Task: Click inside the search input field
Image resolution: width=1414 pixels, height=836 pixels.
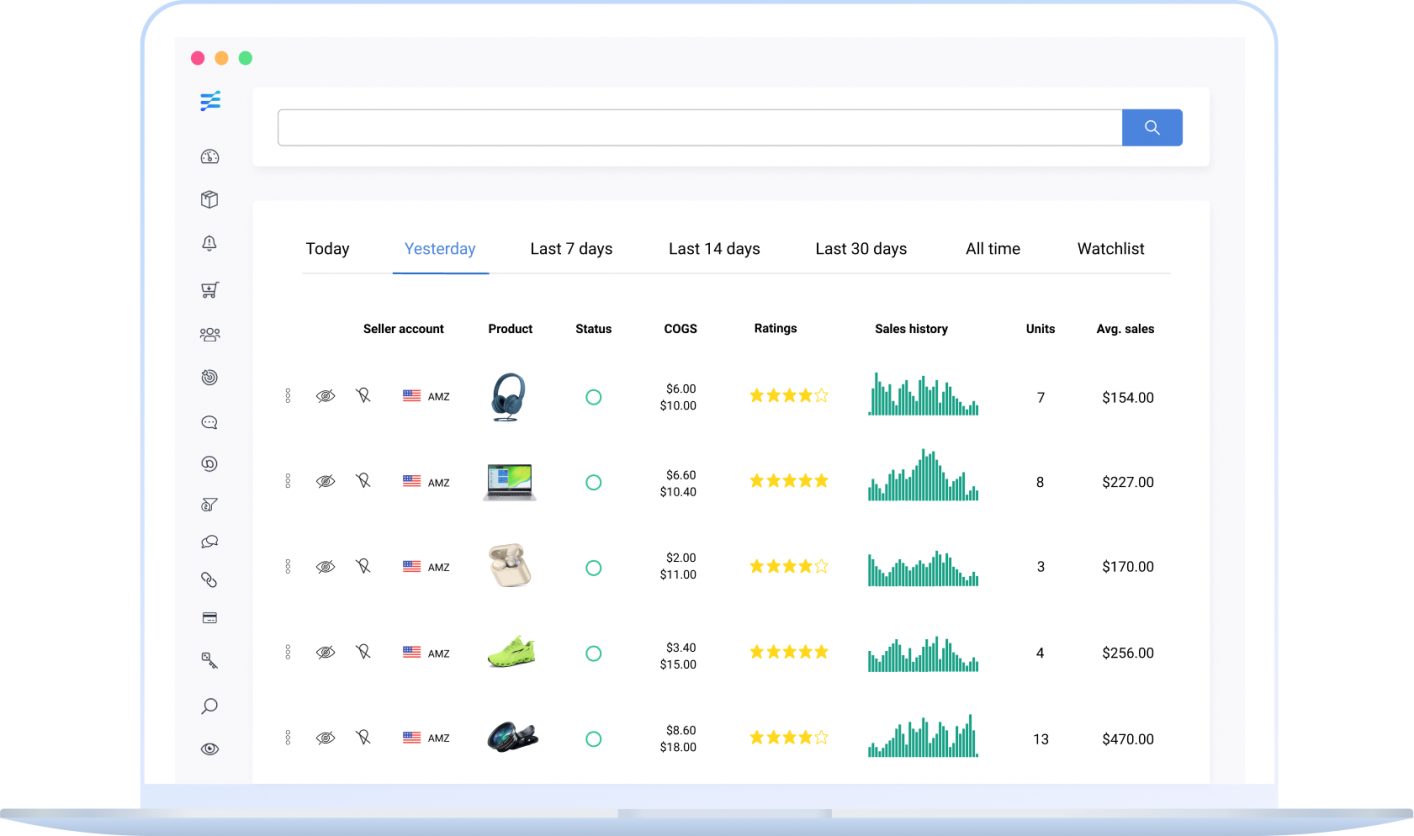Action: (x=700, y=127)
